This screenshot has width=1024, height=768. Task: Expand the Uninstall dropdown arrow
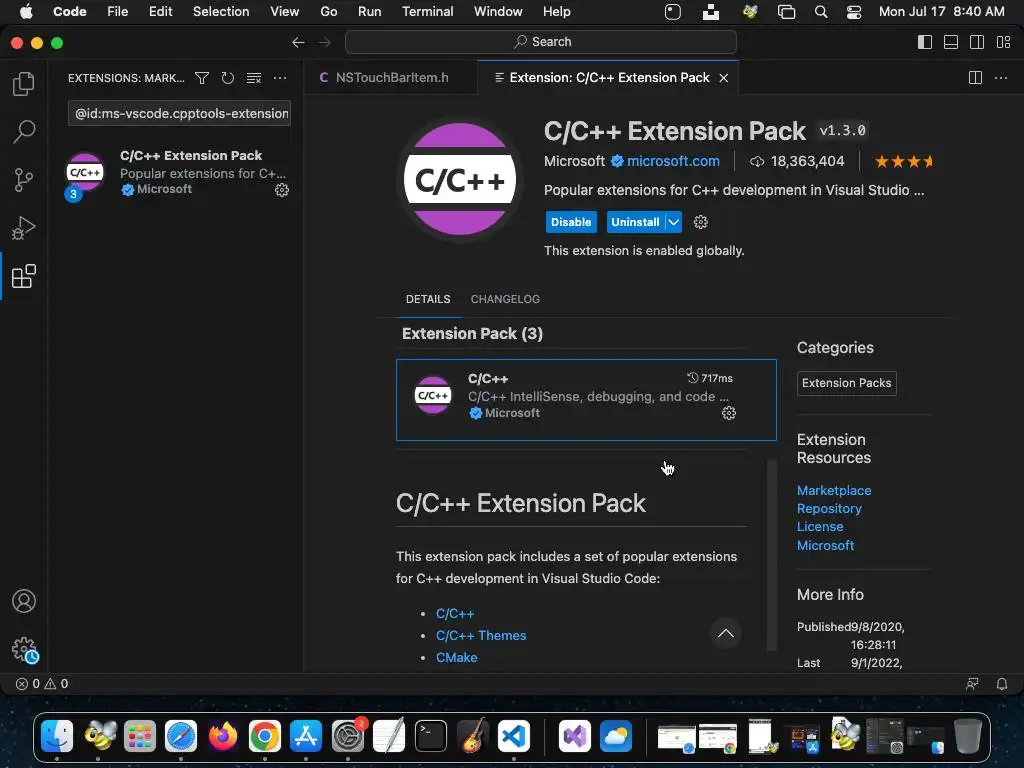673,222
